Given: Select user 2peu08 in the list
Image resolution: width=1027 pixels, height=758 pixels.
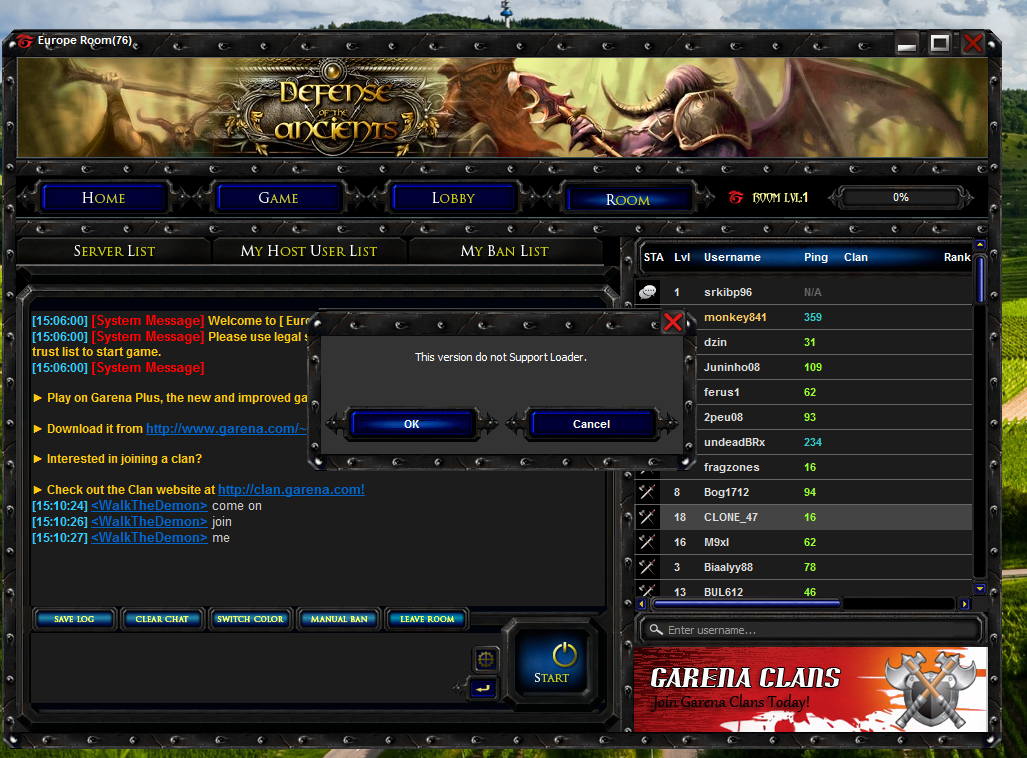Looking at the screenshot, I should tap(832, 417).
